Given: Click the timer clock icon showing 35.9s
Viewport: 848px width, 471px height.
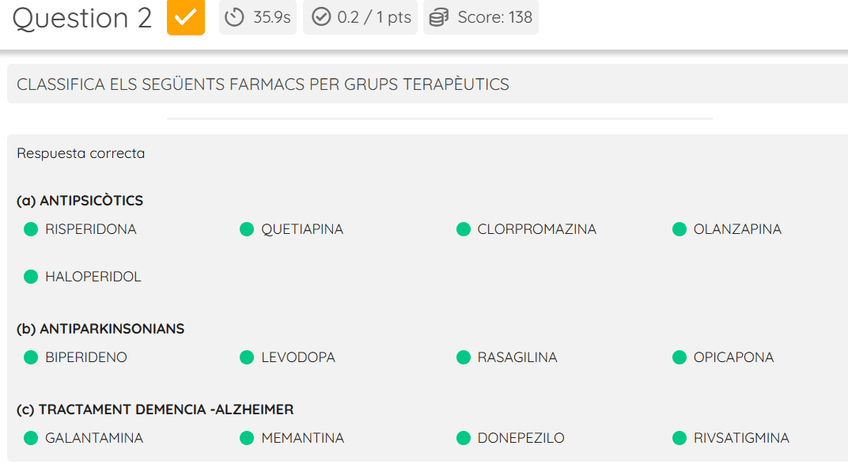Looking at the screenshot, I should coord(235,18).
